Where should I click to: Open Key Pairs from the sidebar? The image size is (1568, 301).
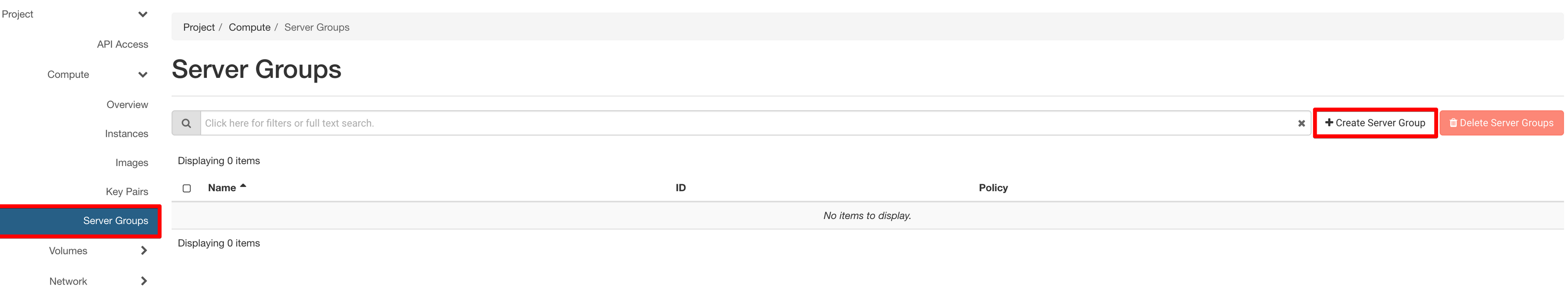pos(127,192)
